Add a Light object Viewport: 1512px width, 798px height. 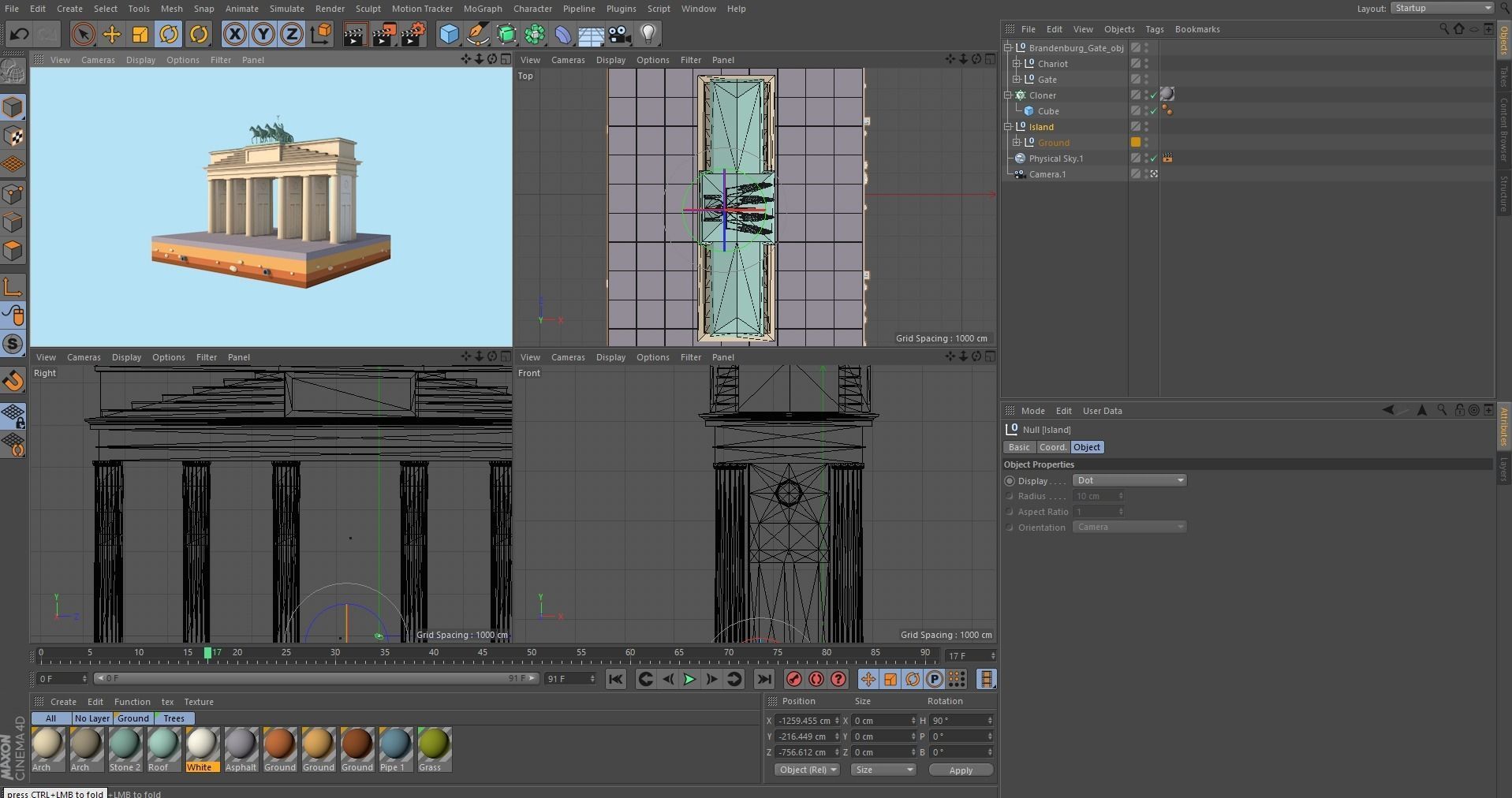point(648,34)
